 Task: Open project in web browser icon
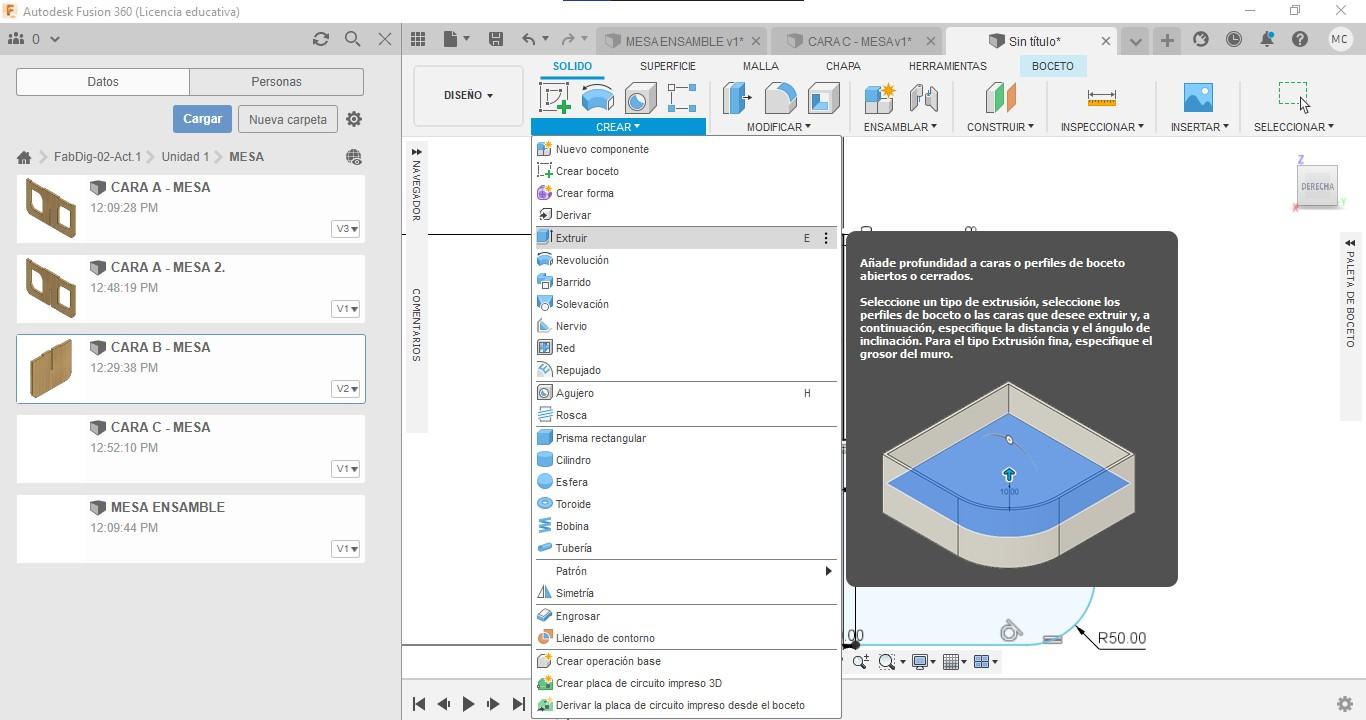pos(353,157)
